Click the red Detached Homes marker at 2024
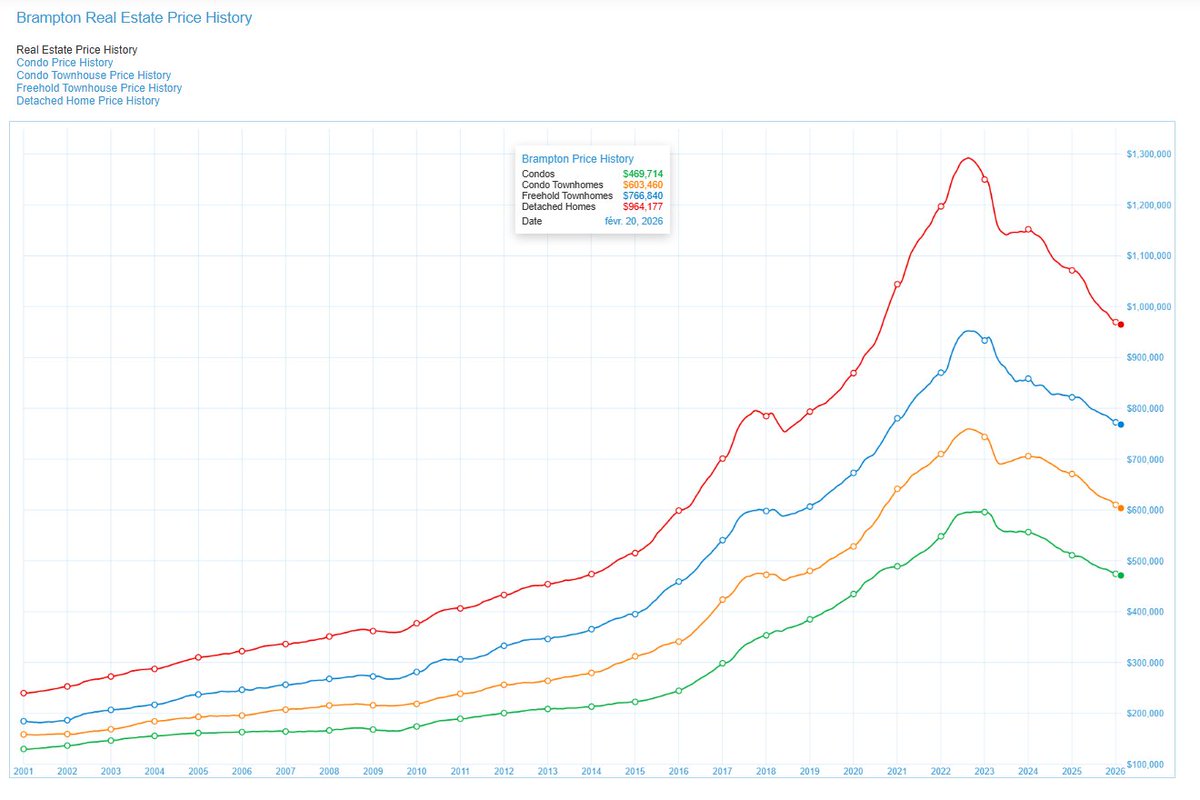This screenshot has width=1200, height=800. 1028,230
